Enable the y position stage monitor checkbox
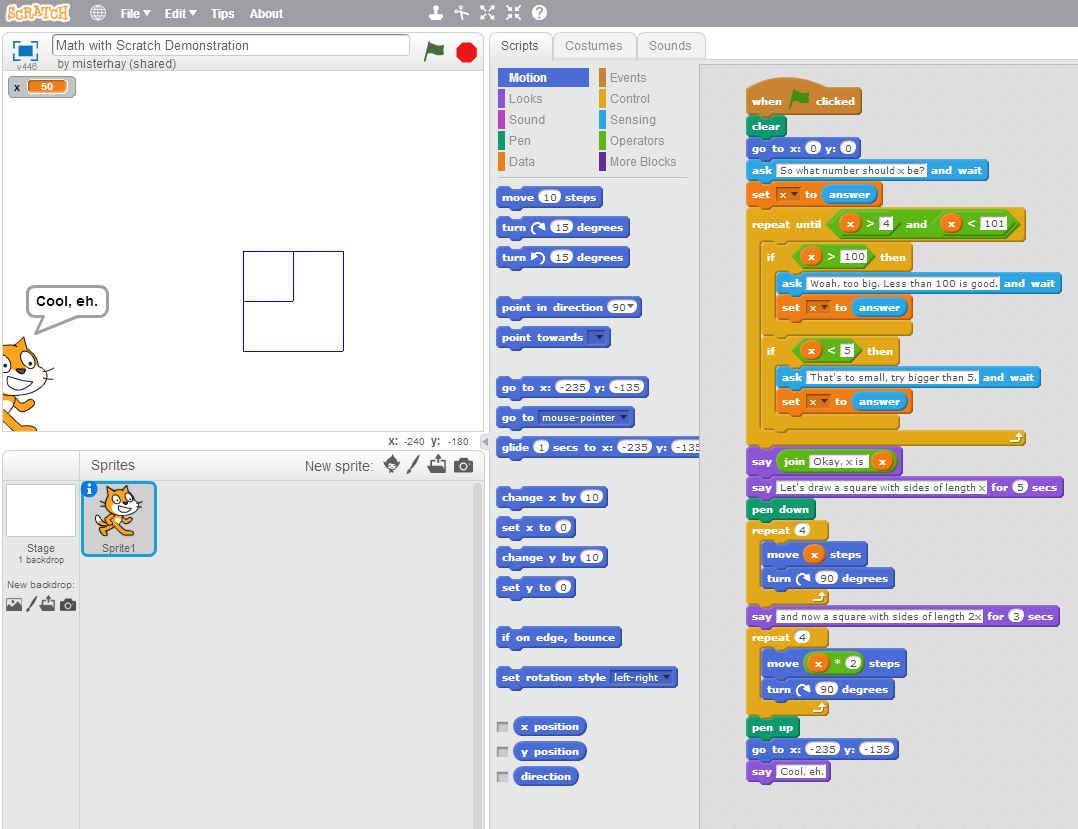 tap(503, 751)
